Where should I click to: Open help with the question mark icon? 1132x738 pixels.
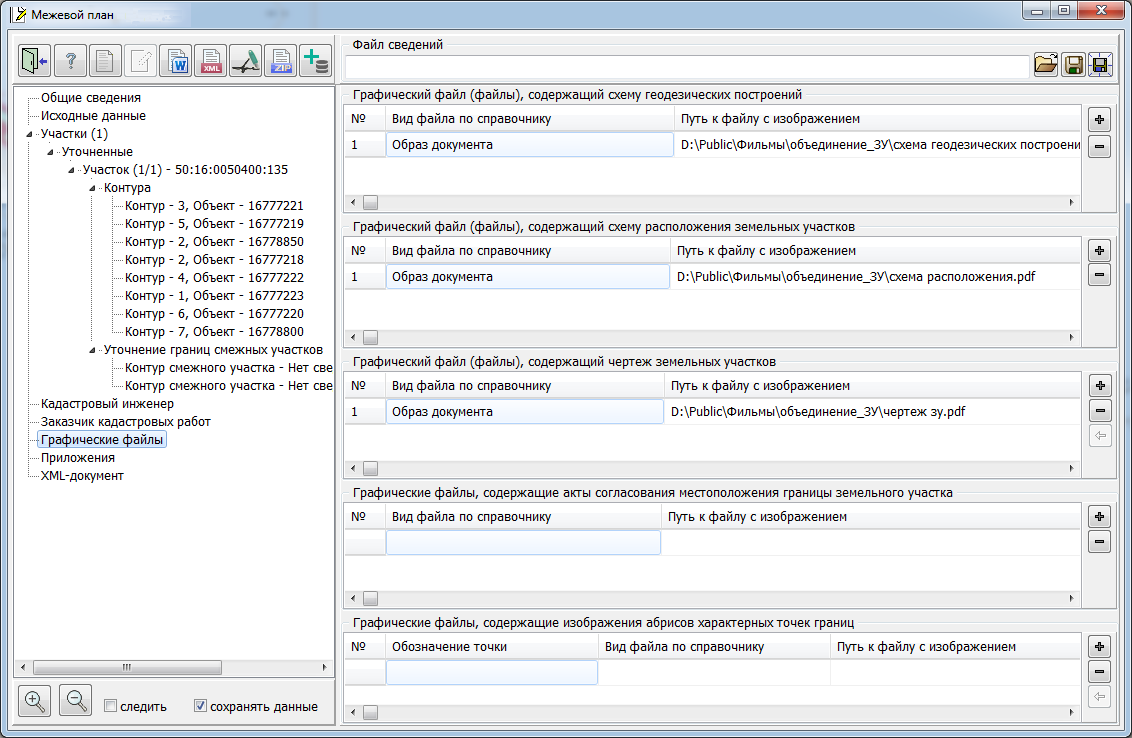(x=70, y=61)
